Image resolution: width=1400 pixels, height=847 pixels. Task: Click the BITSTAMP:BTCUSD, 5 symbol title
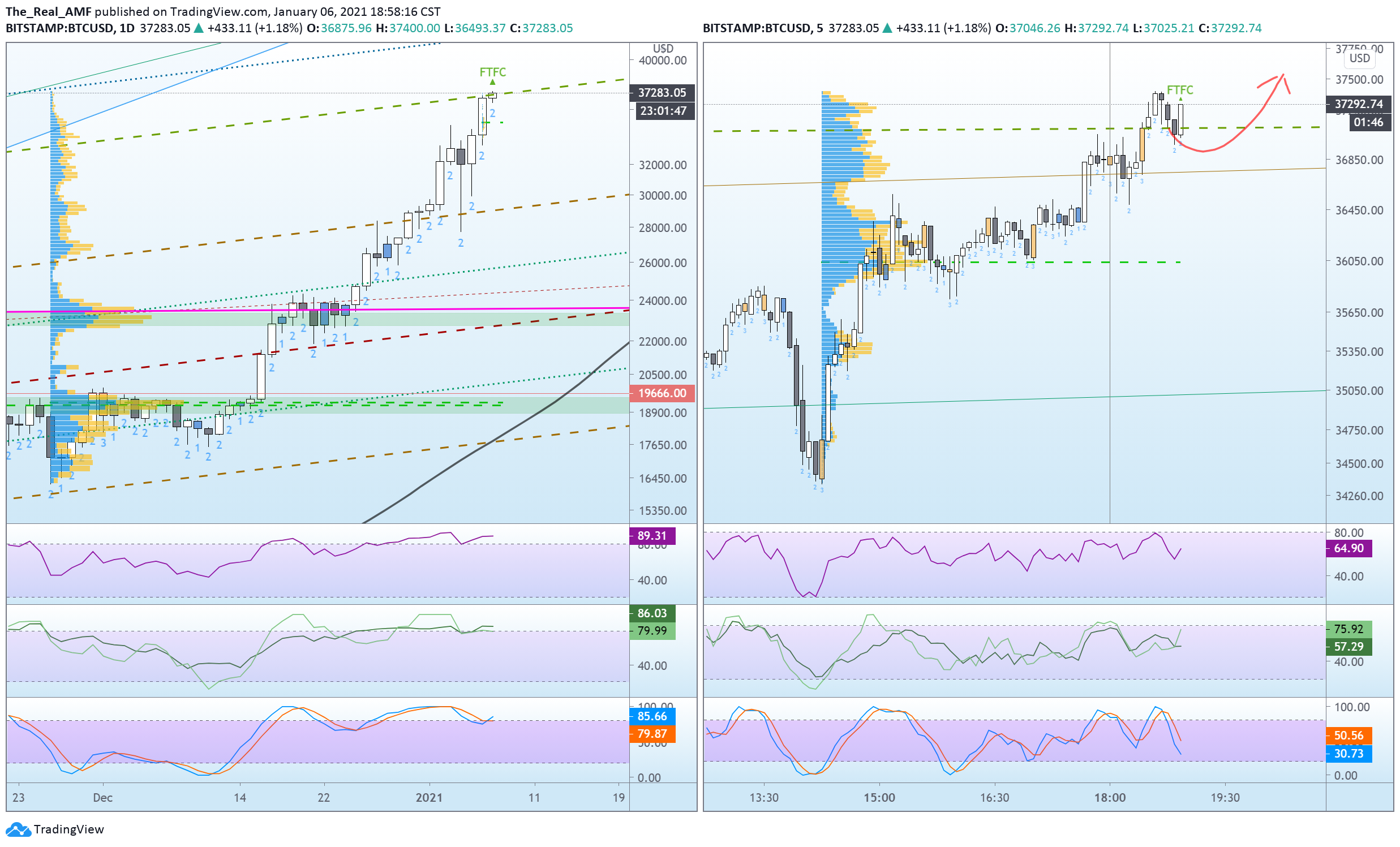(762, 28)
